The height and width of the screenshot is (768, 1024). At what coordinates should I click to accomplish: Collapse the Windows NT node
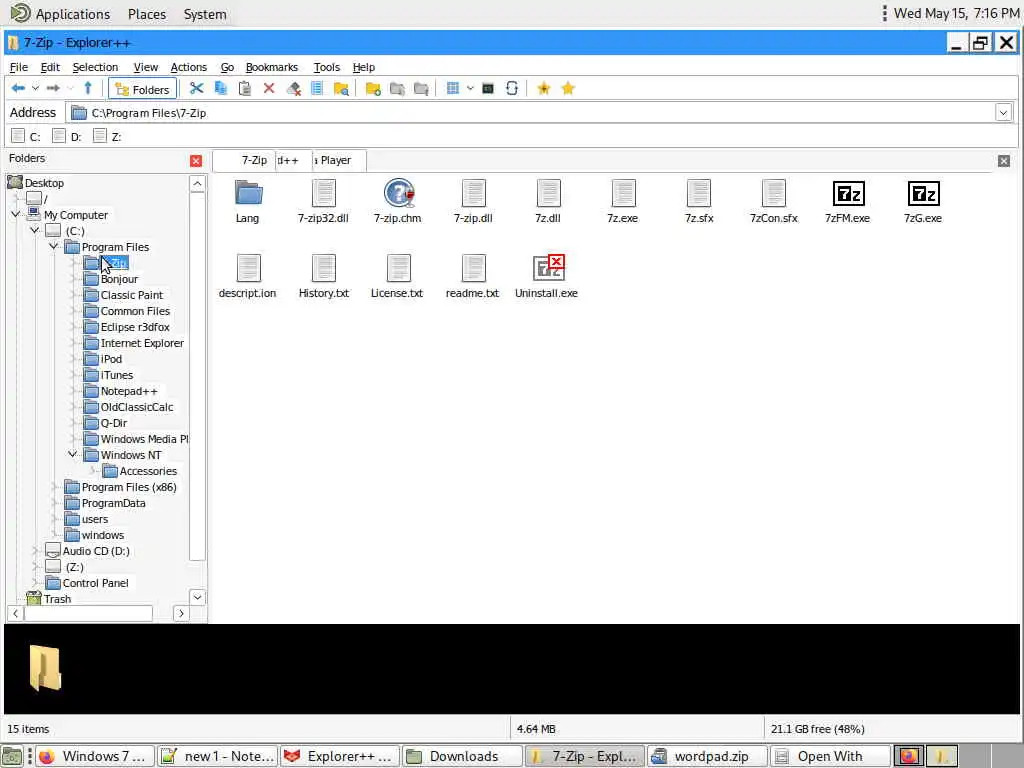(x=72, y=455)
